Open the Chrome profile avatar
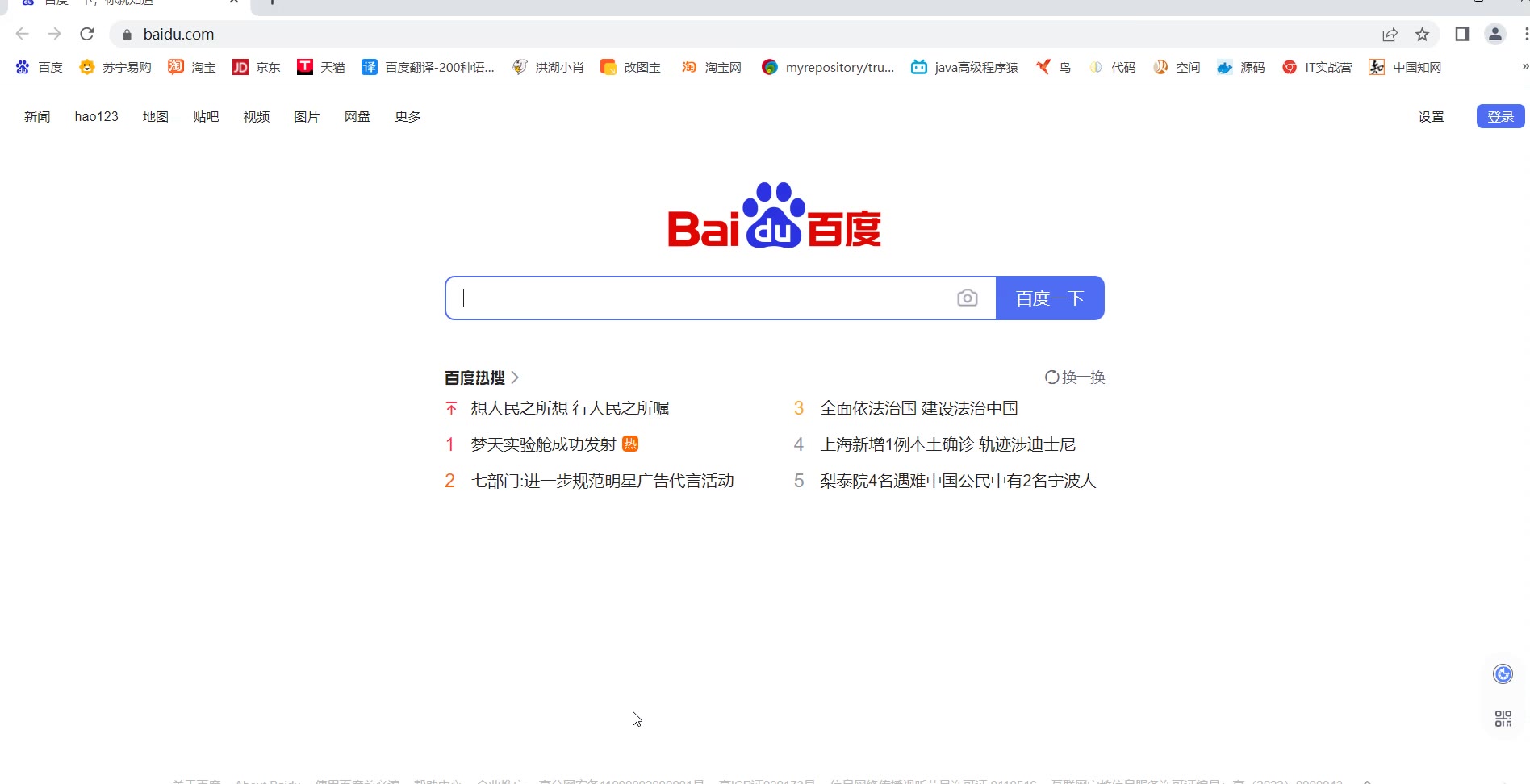 click(x=1495, y=34)
